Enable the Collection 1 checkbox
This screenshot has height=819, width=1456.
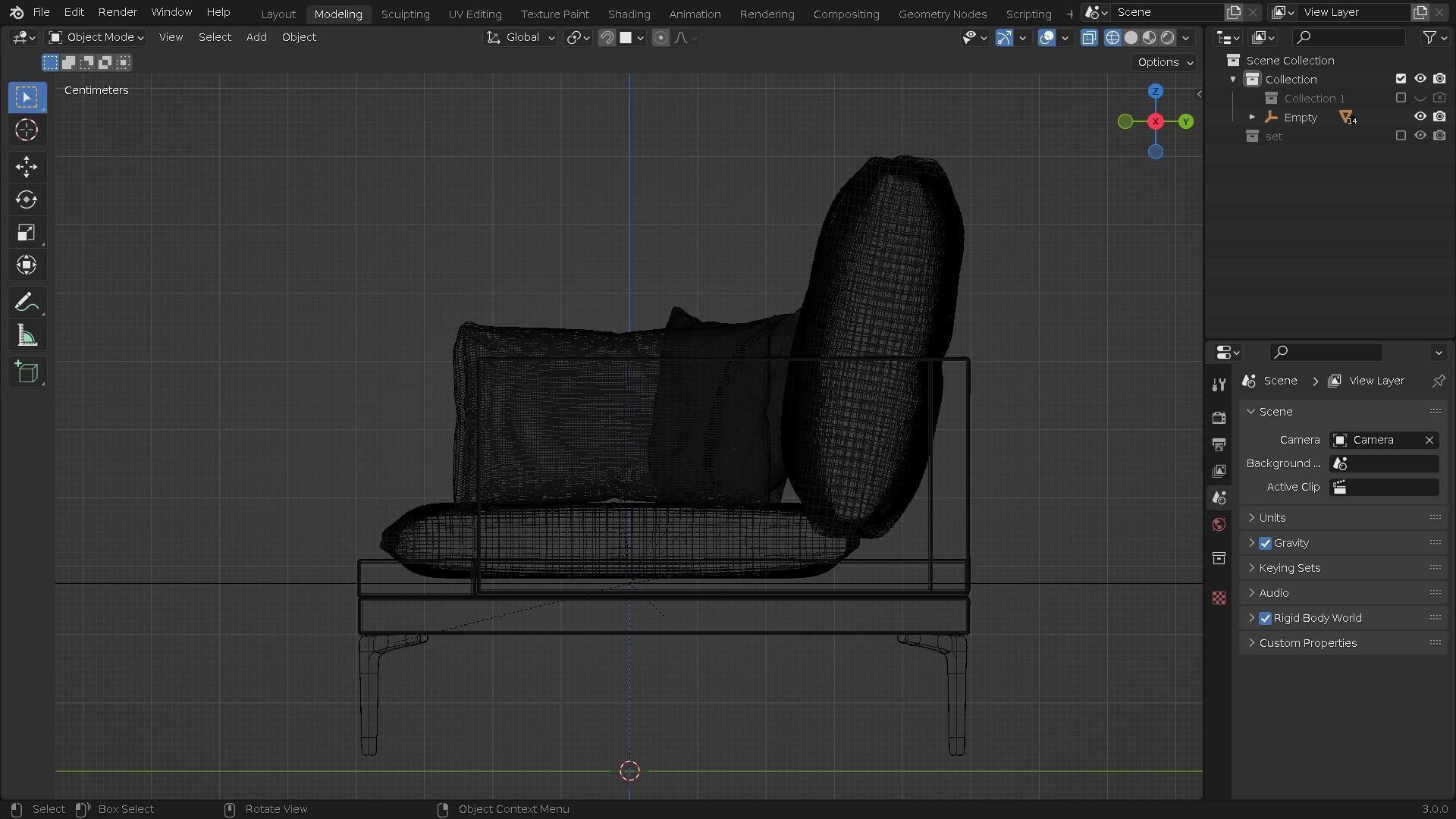pos(1401,98)
